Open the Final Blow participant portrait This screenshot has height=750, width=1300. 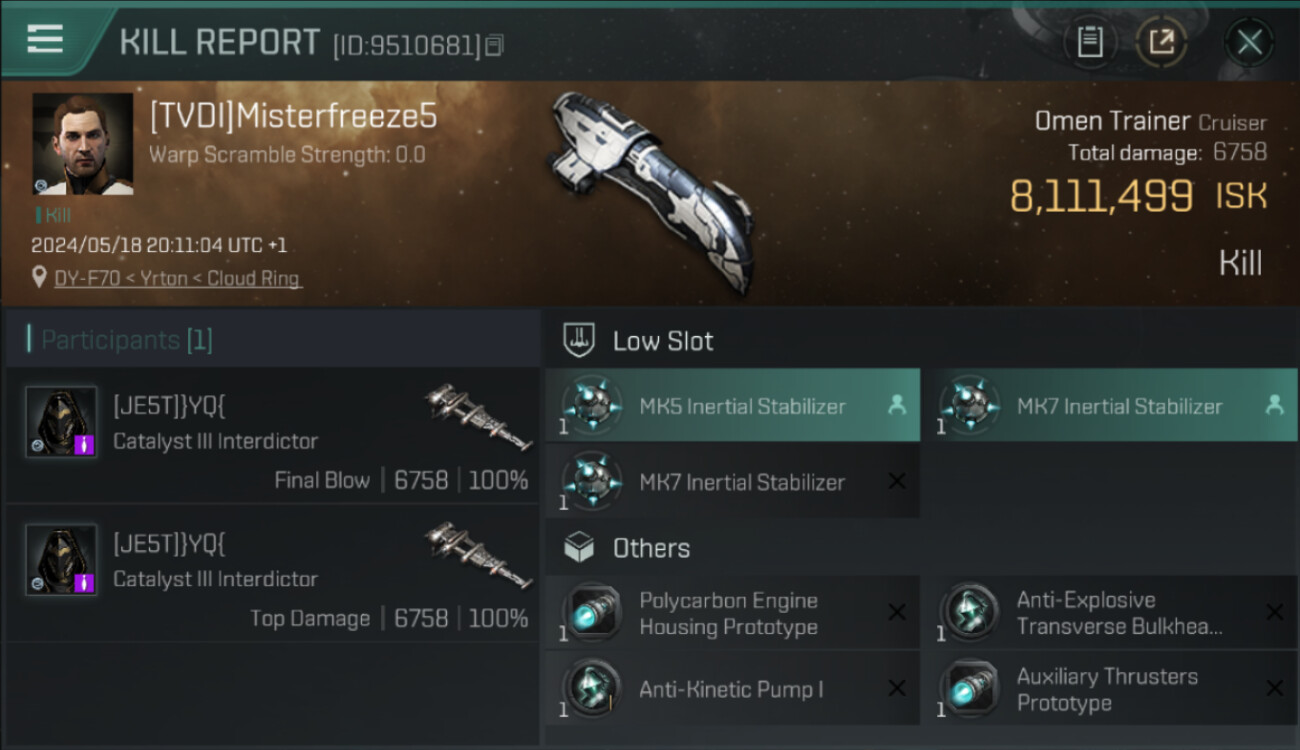click(61, 422)
